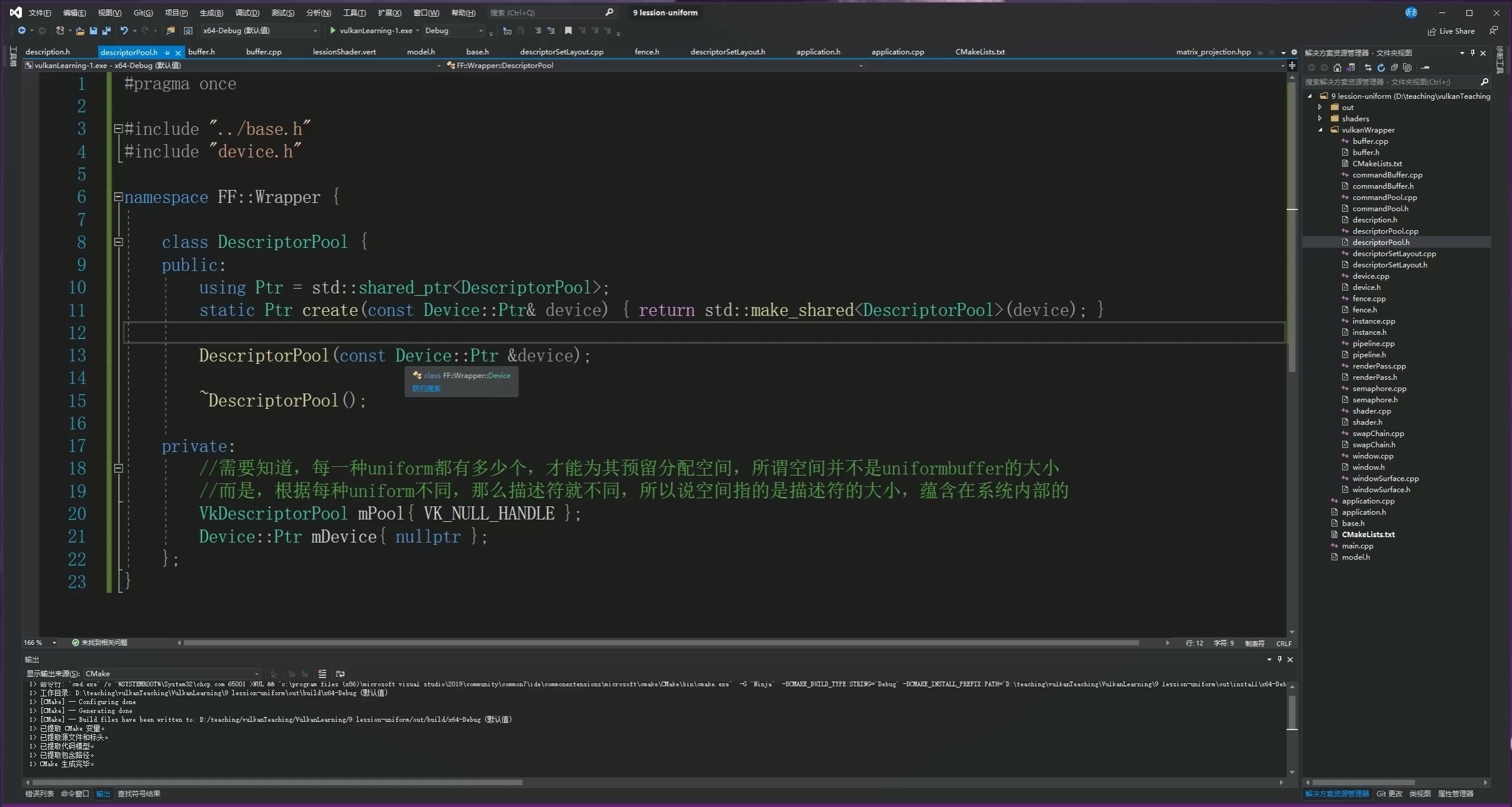The image size is (1512, 807).
Task: Toggle auto-hide pin of Solution Explorer panel
Action: [x=1472, y=53]
